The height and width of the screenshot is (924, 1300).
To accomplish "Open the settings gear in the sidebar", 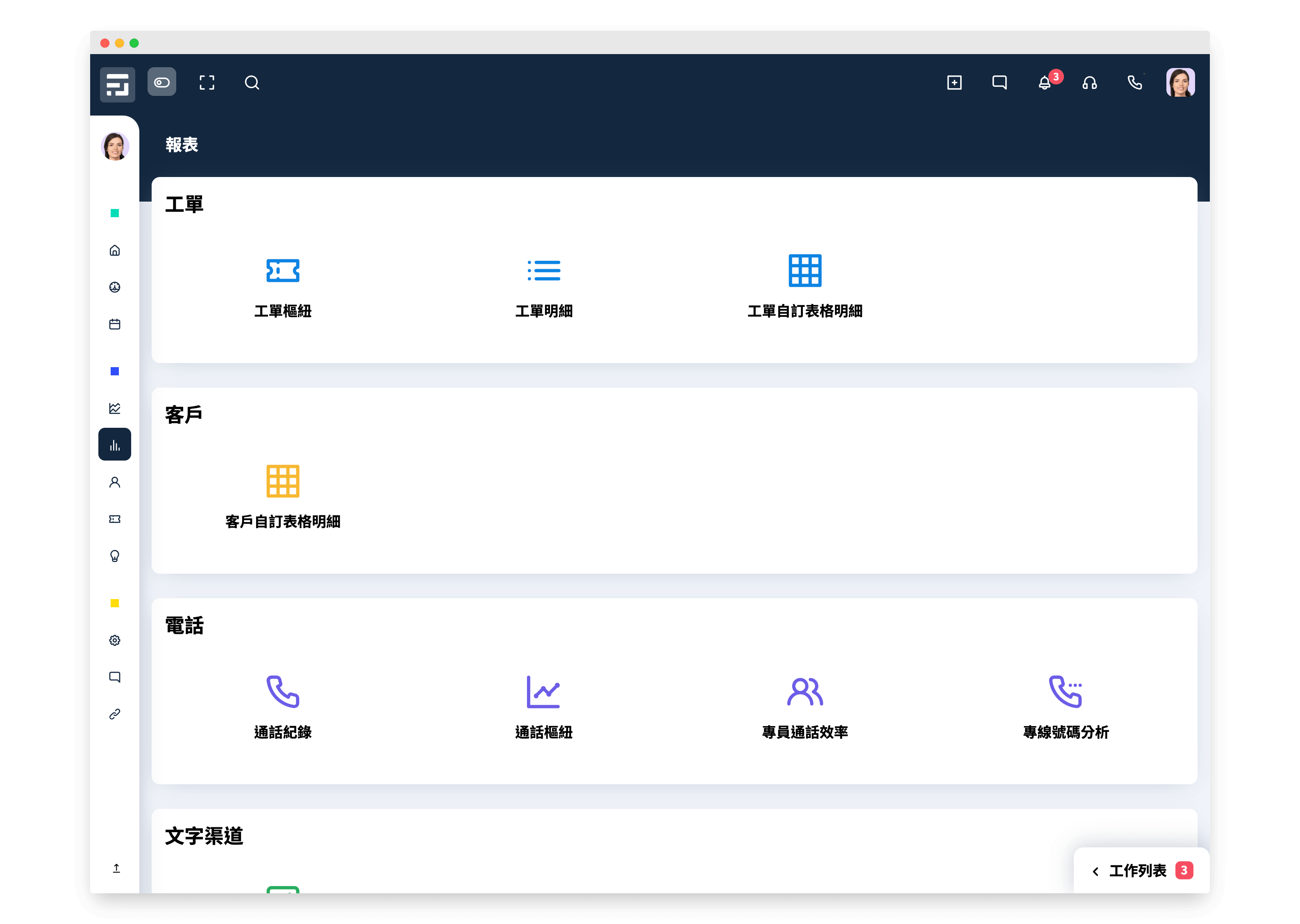I will (x=115, y=641).
